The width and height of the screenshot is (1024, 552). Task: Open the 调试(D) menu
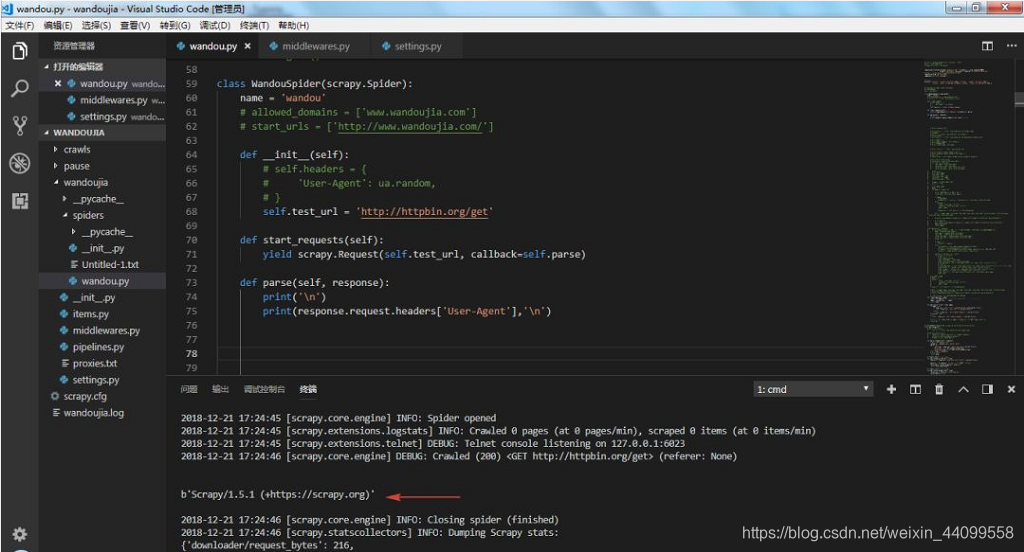[215, 25]
